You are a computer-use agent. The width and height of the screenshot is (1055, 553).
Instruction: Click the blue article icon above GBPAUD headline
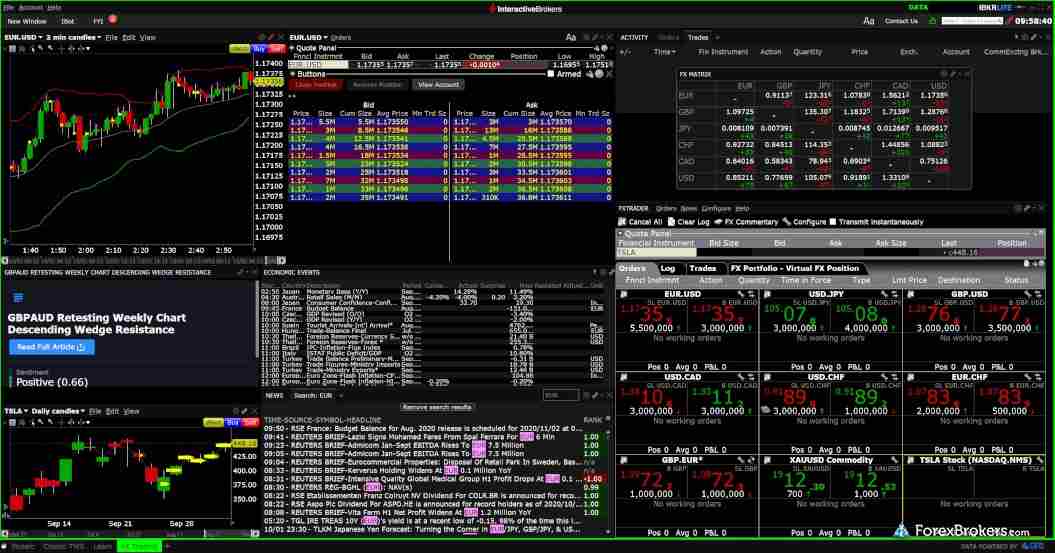(18, 297)
